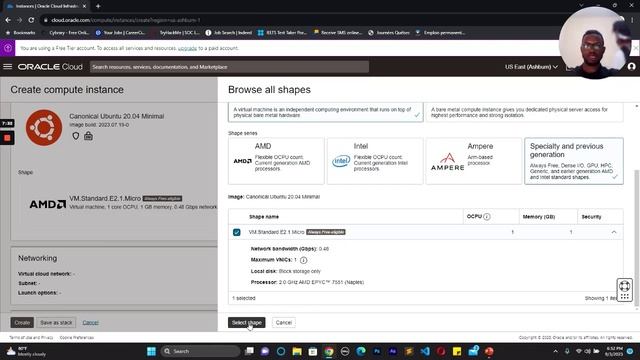Show the Maximum VNICs info tooltip
Viewport: 640px width, 360px height.
pos(303,260)
